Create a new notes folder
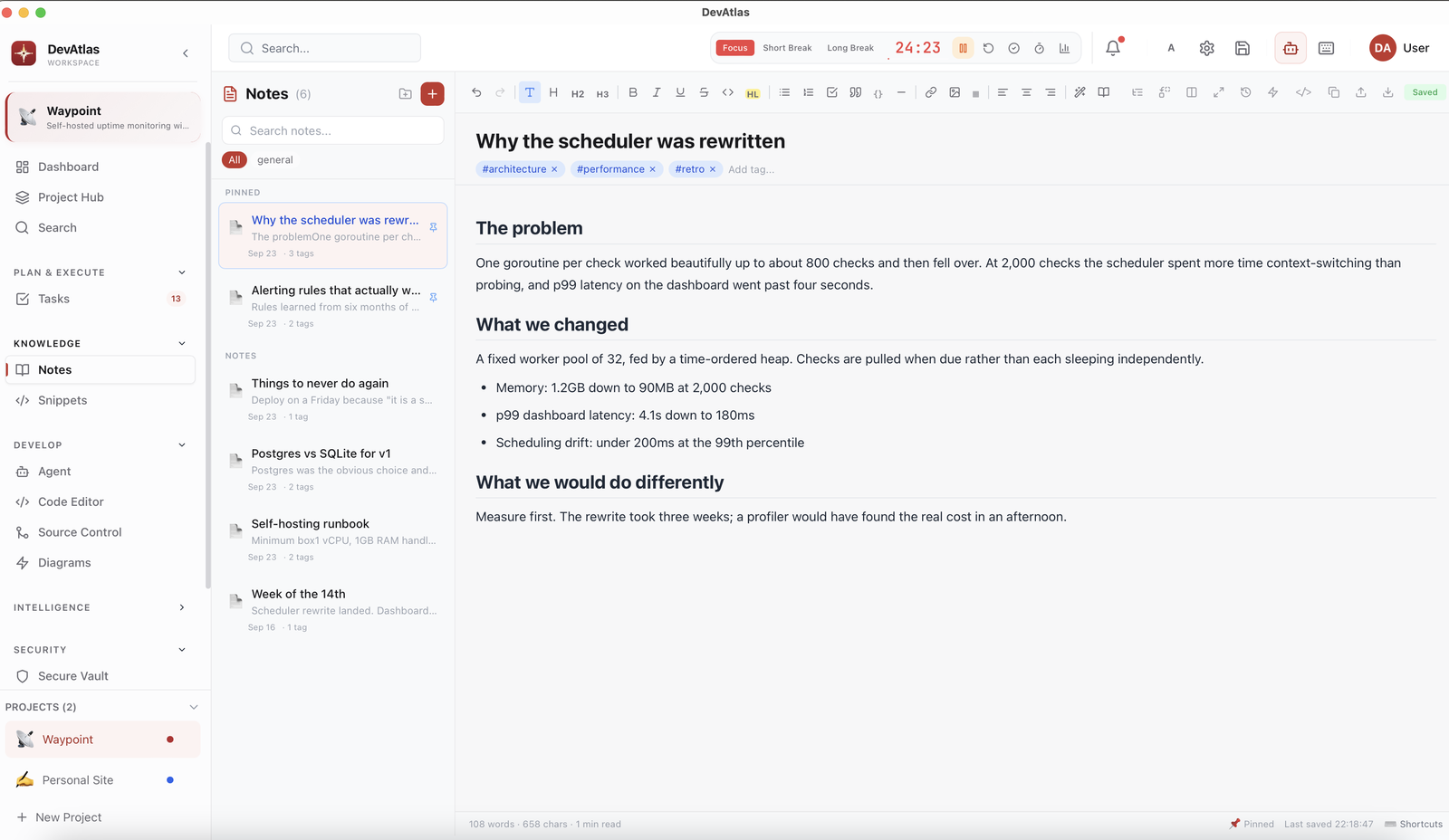1449x840 pixels. pos(405,94)
